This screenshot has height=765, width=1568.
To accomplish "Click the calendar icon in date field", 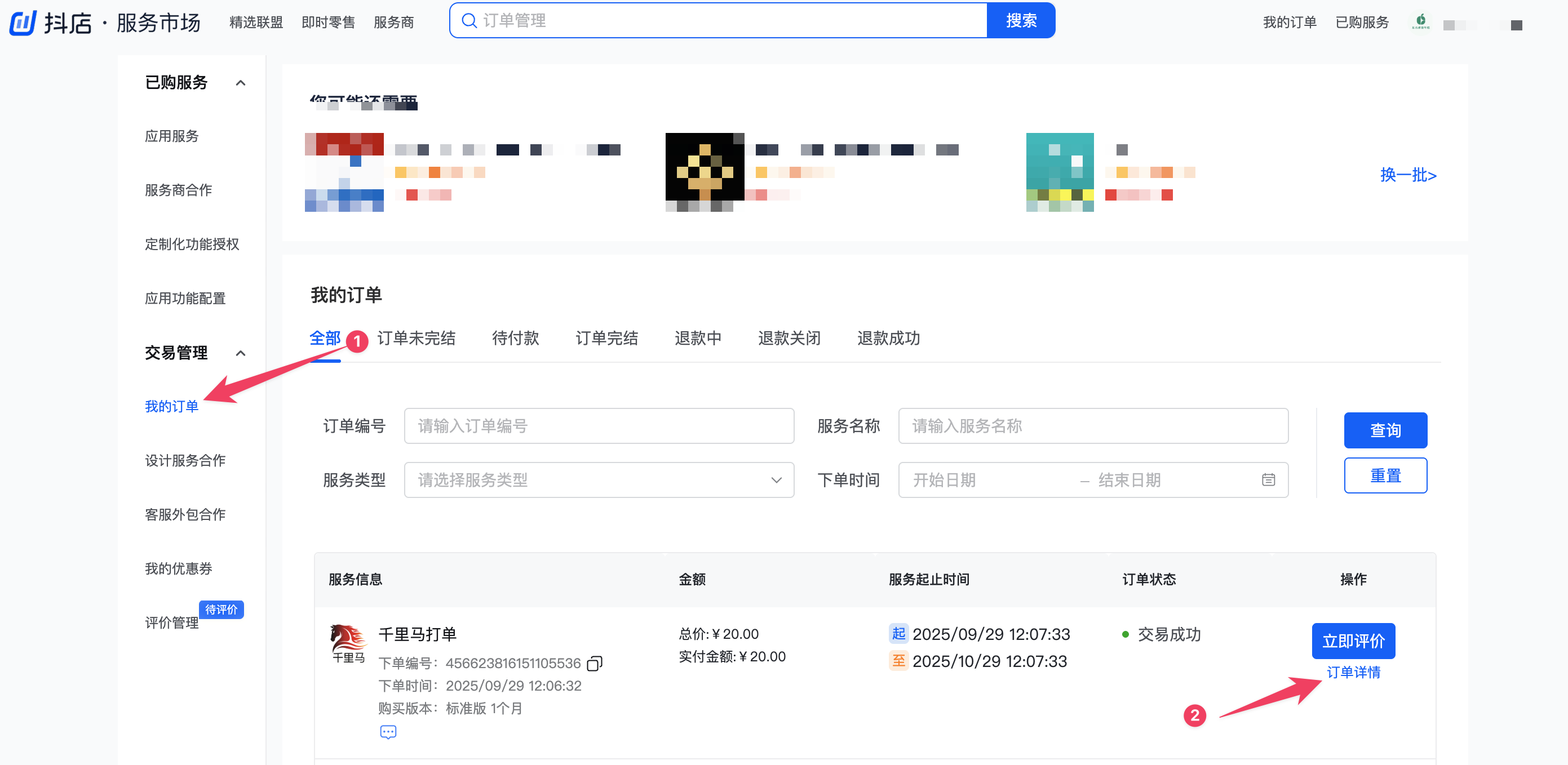I will [x=1268, y=479].
